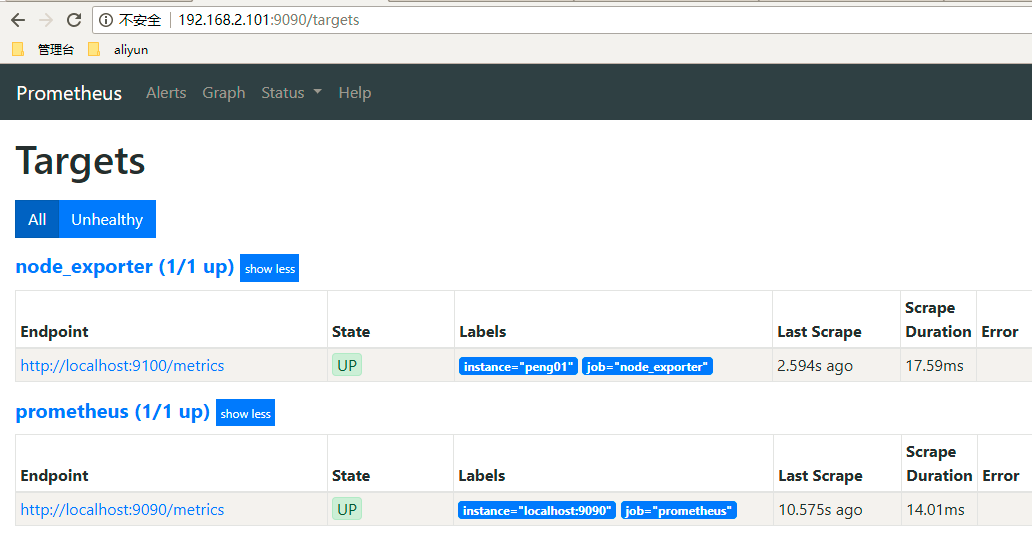Click the instance="localhost:9090" label badge
Viewport: 1032px width, 535px height.
click(537, 511)
